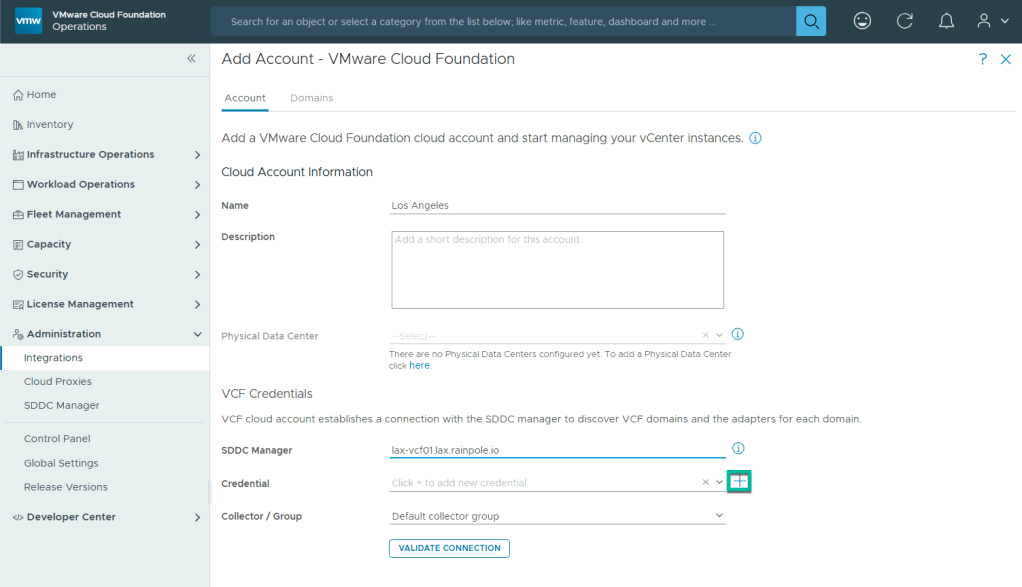
Task: Collapse the left navigation sidebar
Action: [191, 59]
